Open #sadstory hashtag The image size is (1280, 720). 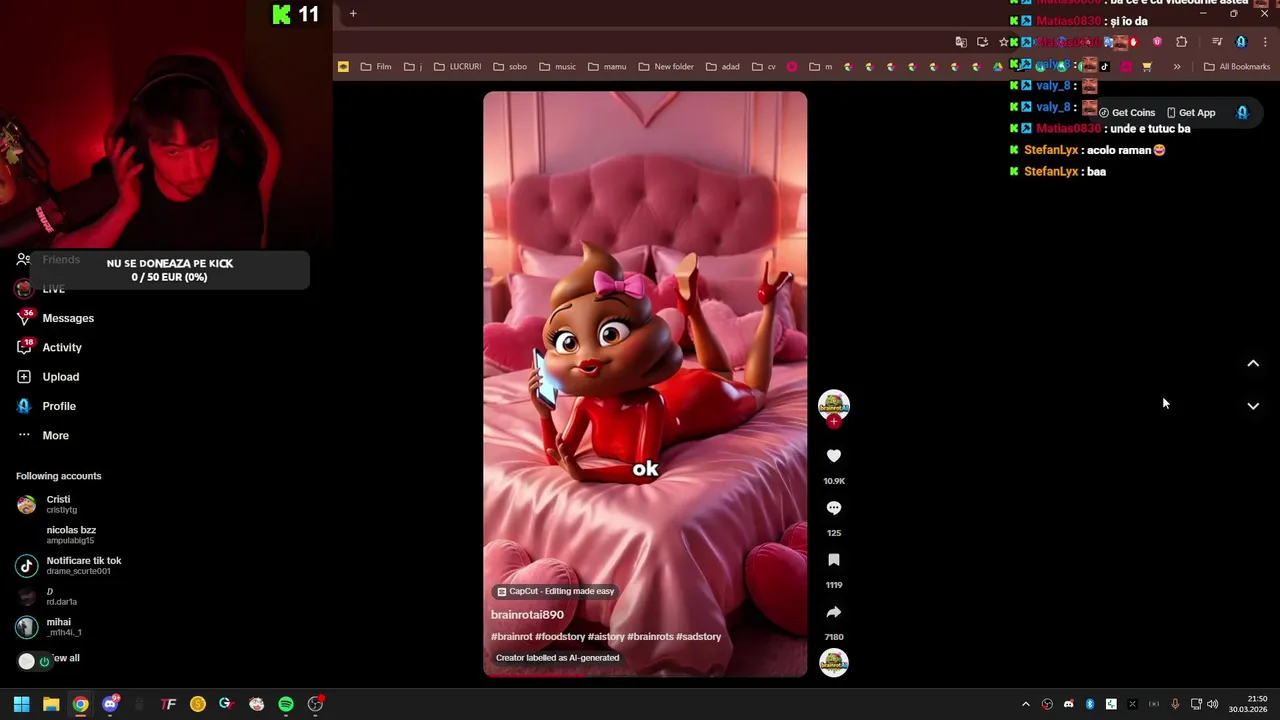click(698, 637)
